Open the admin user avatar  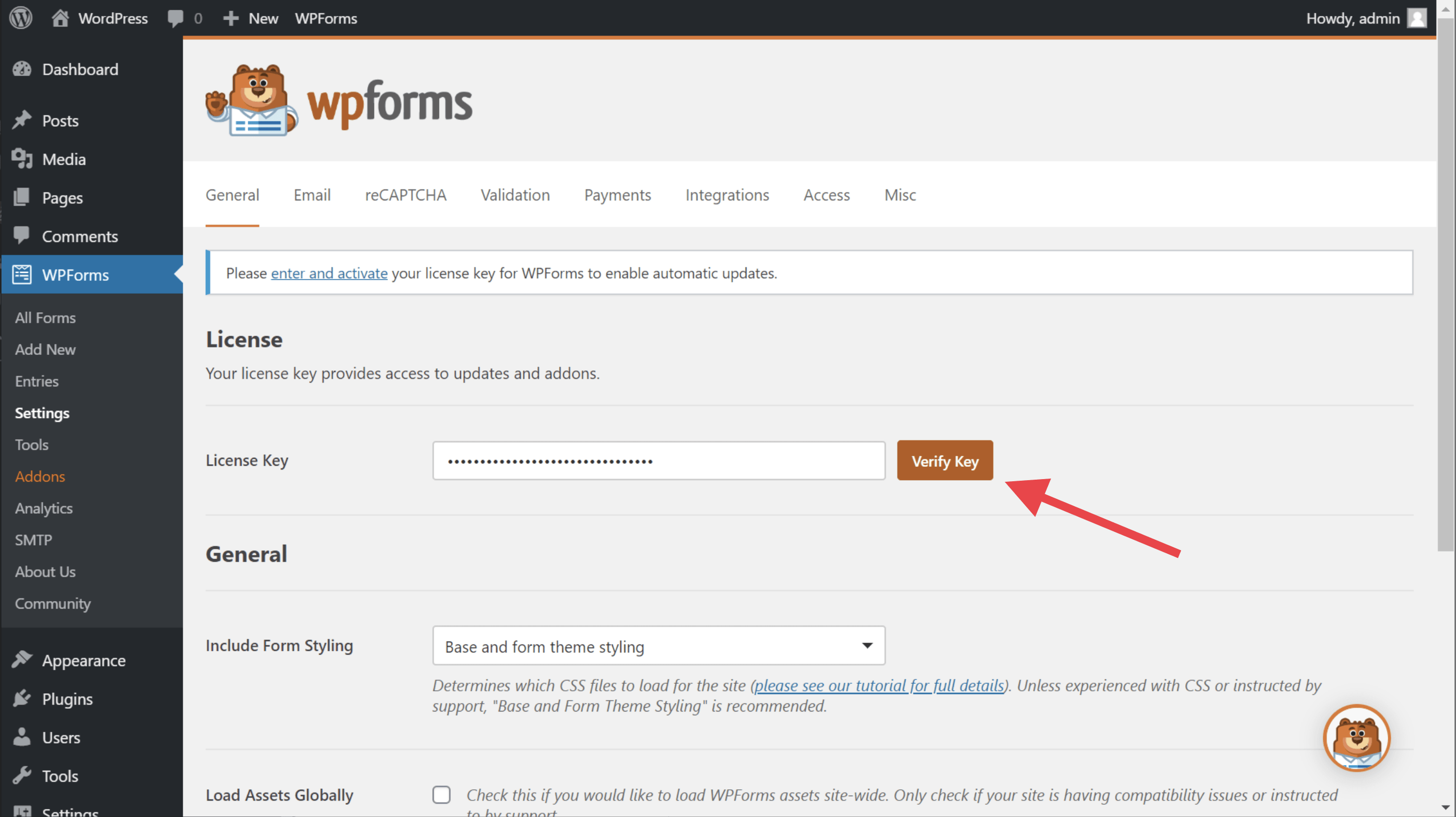point(1417,18)
